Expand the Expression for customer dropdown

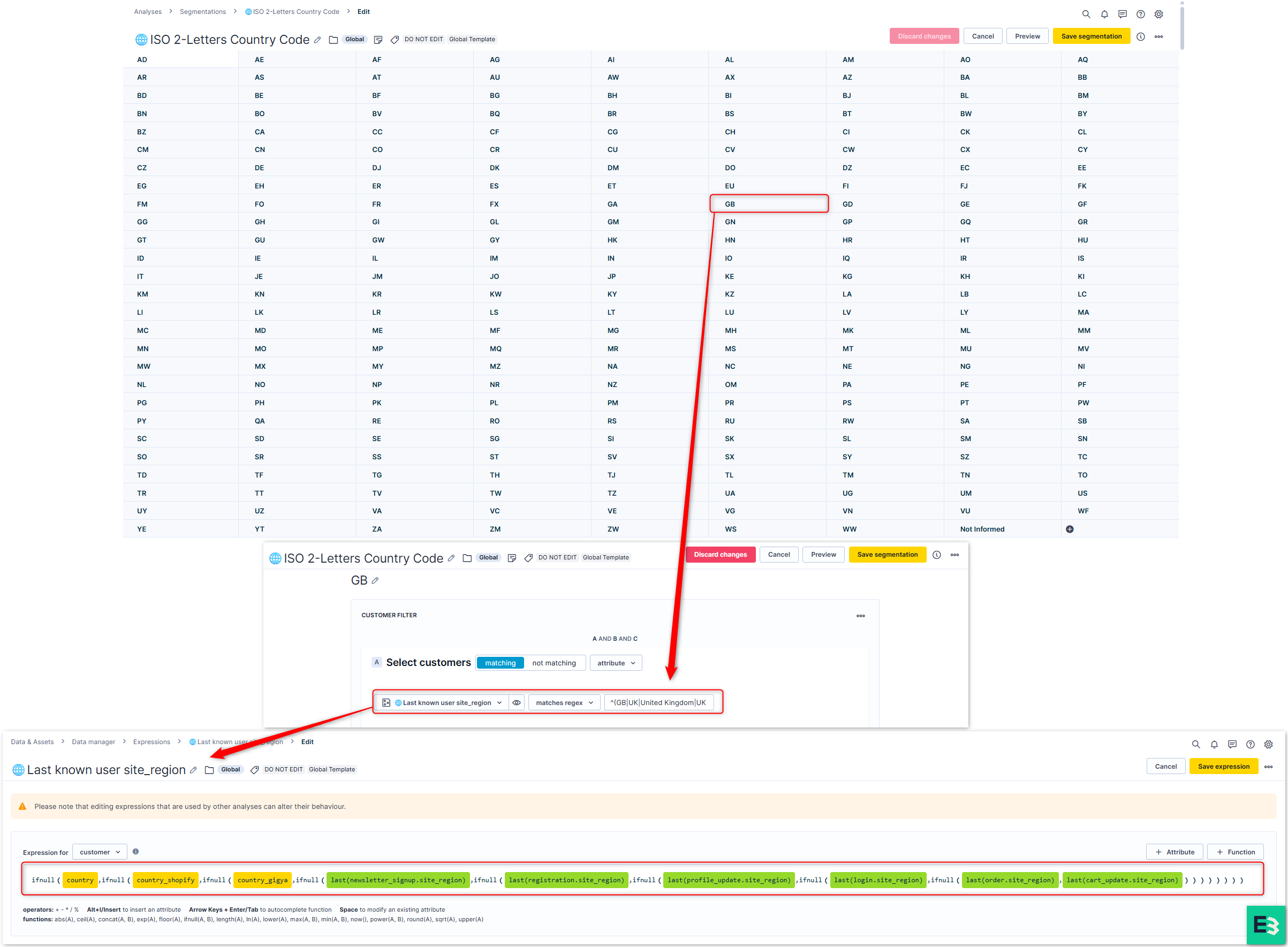pos(100,852)
